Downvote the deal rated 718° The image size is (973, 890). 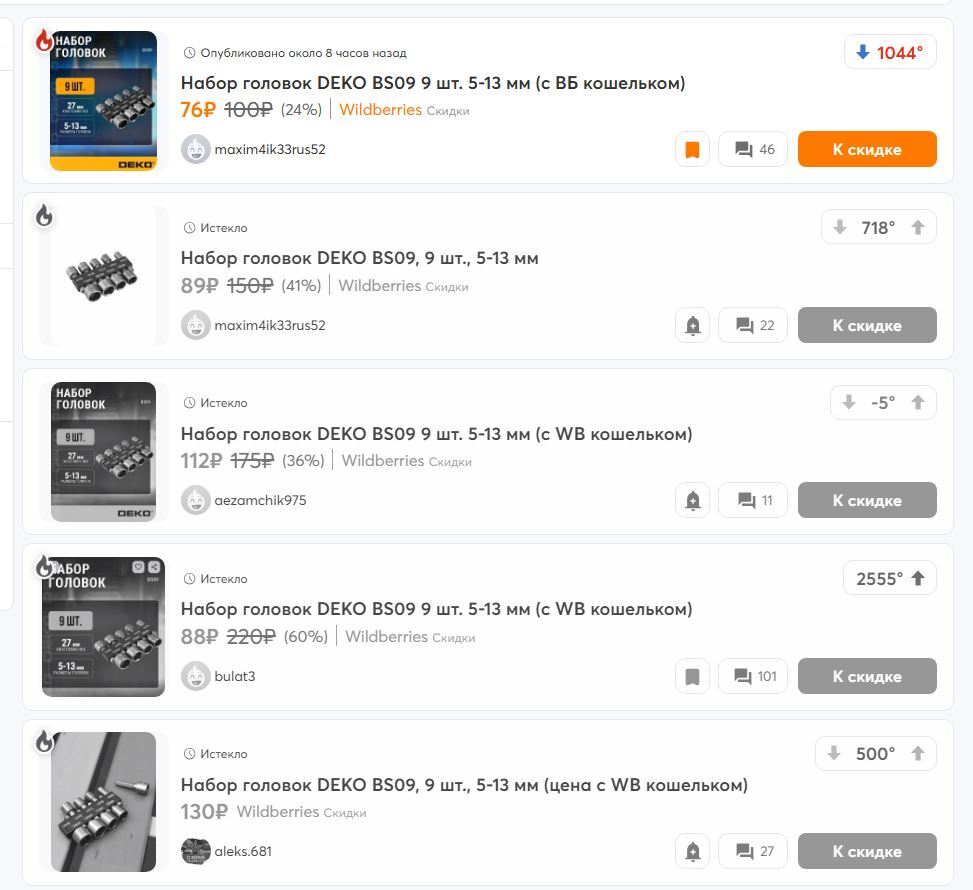pos(840,227)
